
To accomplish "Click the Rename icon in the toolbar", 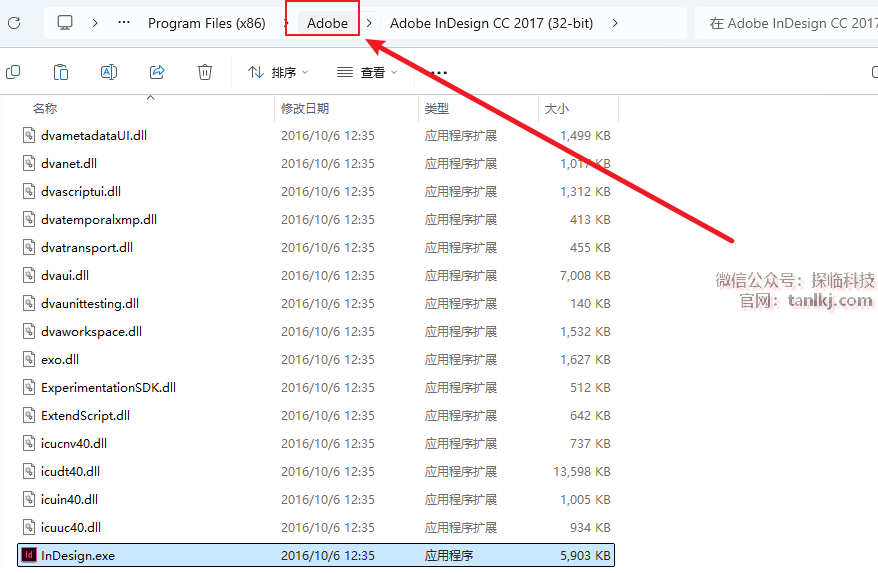I will click(x=109, y=72).
